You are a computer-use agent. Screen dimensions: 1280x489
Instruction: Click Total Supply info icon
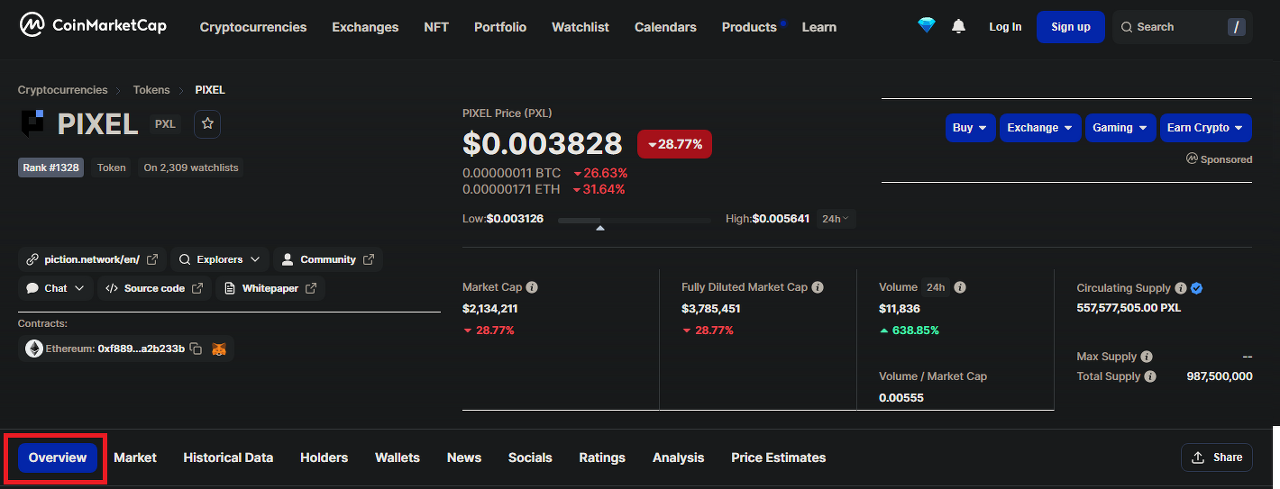1150,377
